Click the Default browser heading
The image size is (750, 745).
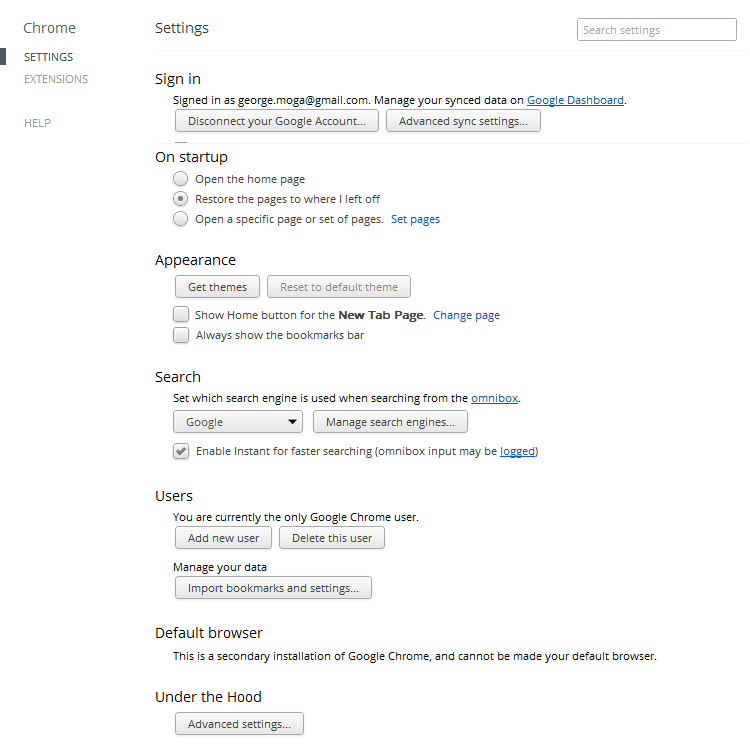209,633
